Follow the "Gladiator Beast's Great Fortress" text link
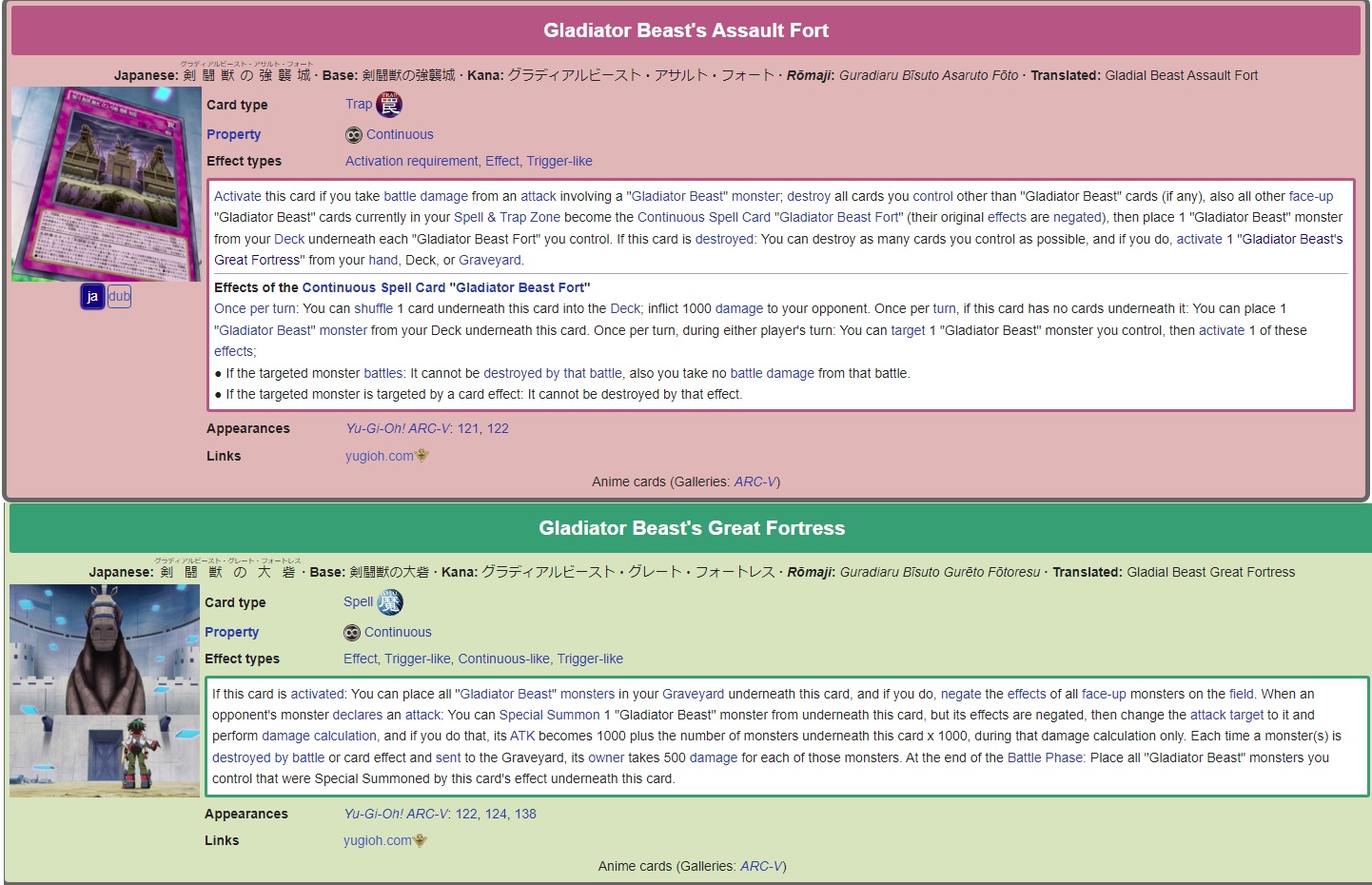The height and width of the screenshot is (885, 1372). click(778, 249)
